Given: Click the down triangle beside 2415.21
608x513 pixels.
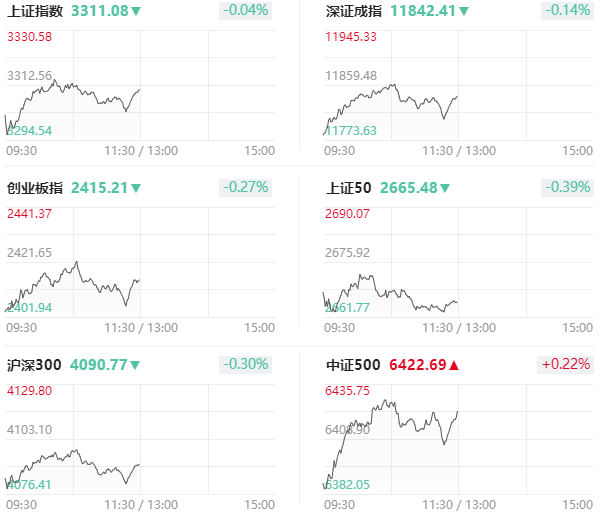Looking at the screenshot, I should 136,188.
